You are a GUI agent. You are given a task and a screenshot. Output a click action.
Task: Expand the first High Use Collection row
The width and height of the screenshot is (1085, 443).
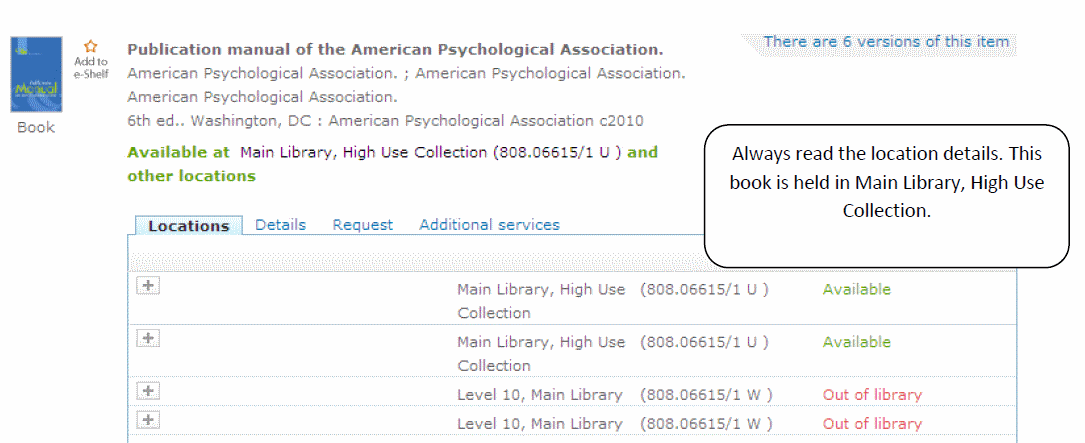(x=148, y=286)
